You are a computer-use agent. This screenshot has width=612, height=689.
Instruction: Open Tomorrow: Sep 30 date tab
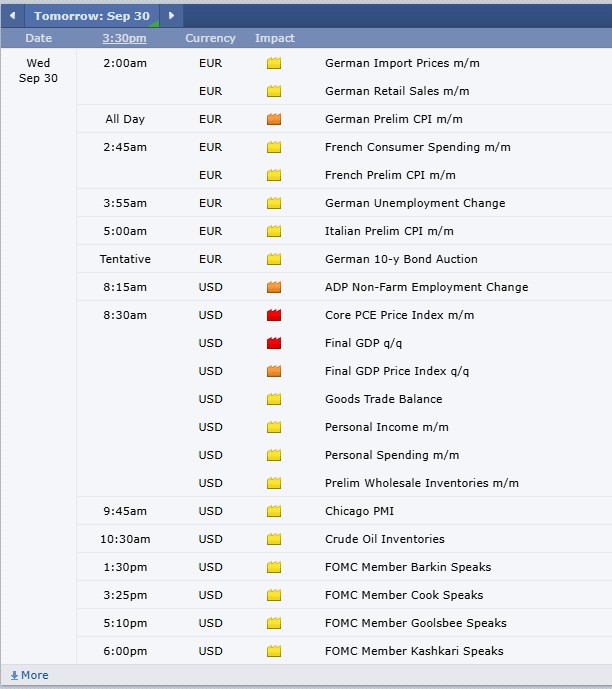[92, 16]
